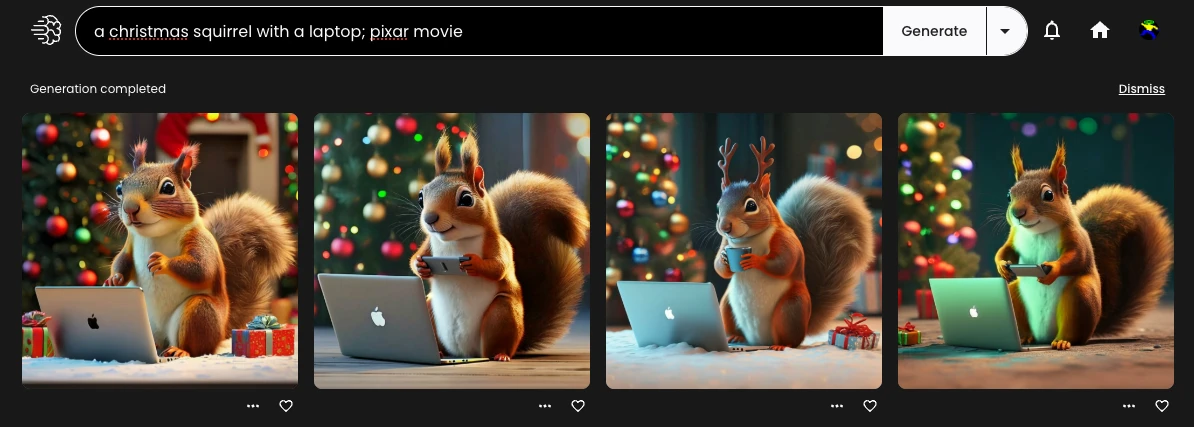Click the brain logo icon
1194x427 pixels.
46,31
